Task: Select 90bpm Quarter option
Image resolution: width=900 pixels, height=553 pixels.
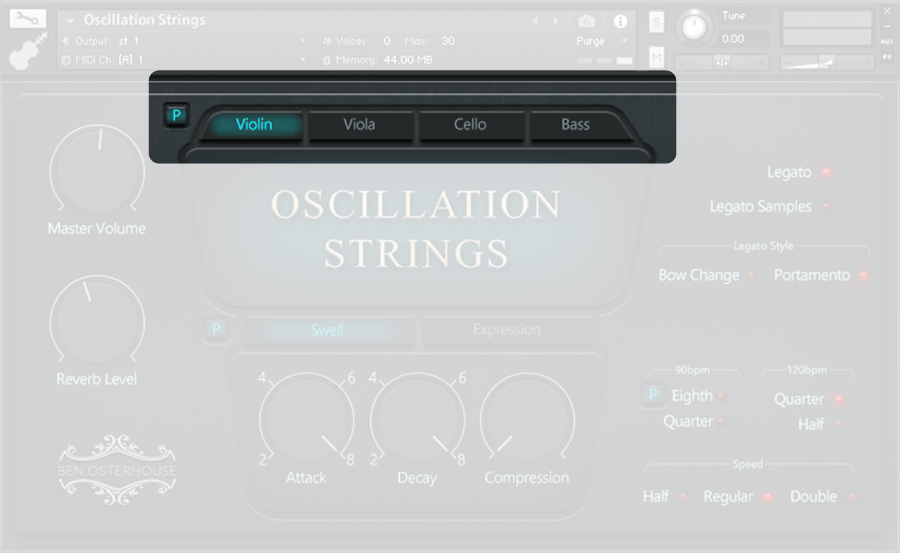Action: point(721,422)
